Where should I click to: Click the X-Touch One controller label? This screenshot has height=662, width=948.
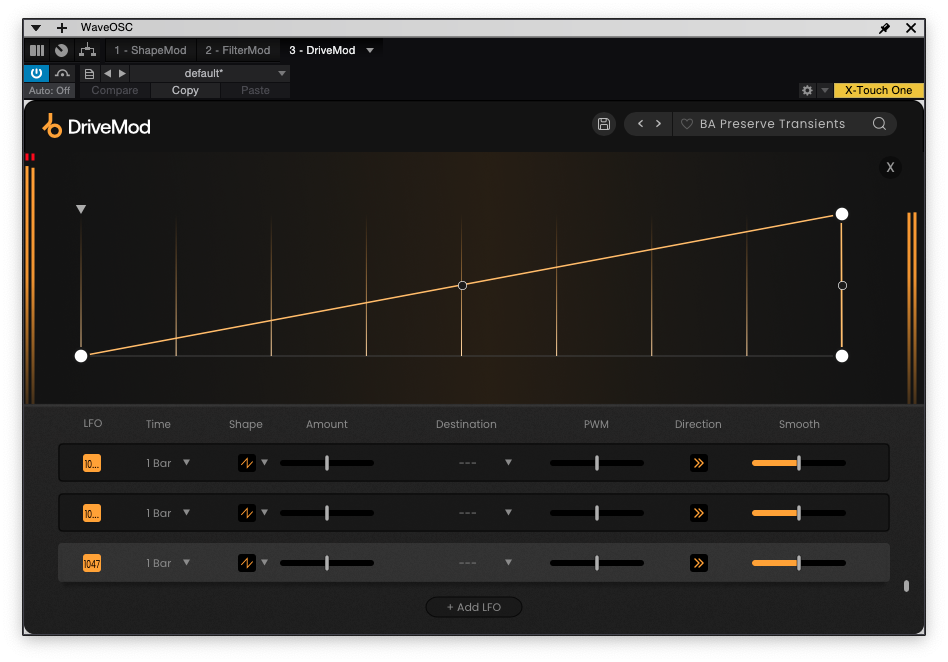(878, 90)
